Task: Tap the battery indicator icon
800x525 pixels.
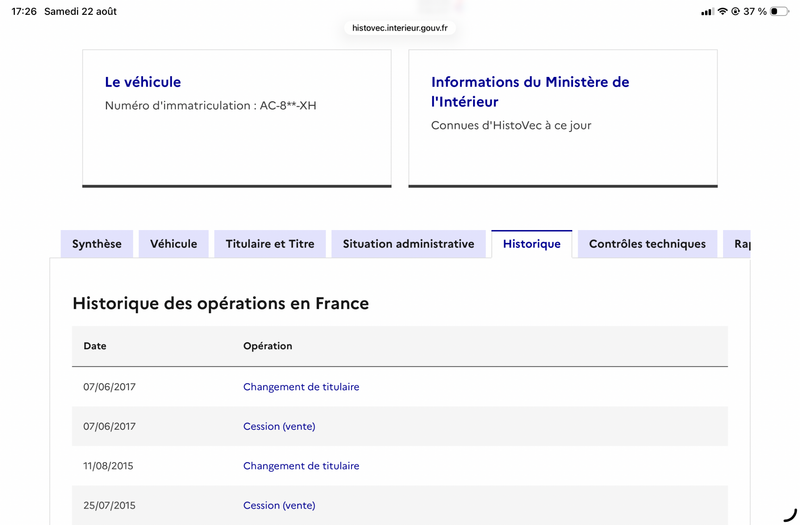Action: (780, 11)
